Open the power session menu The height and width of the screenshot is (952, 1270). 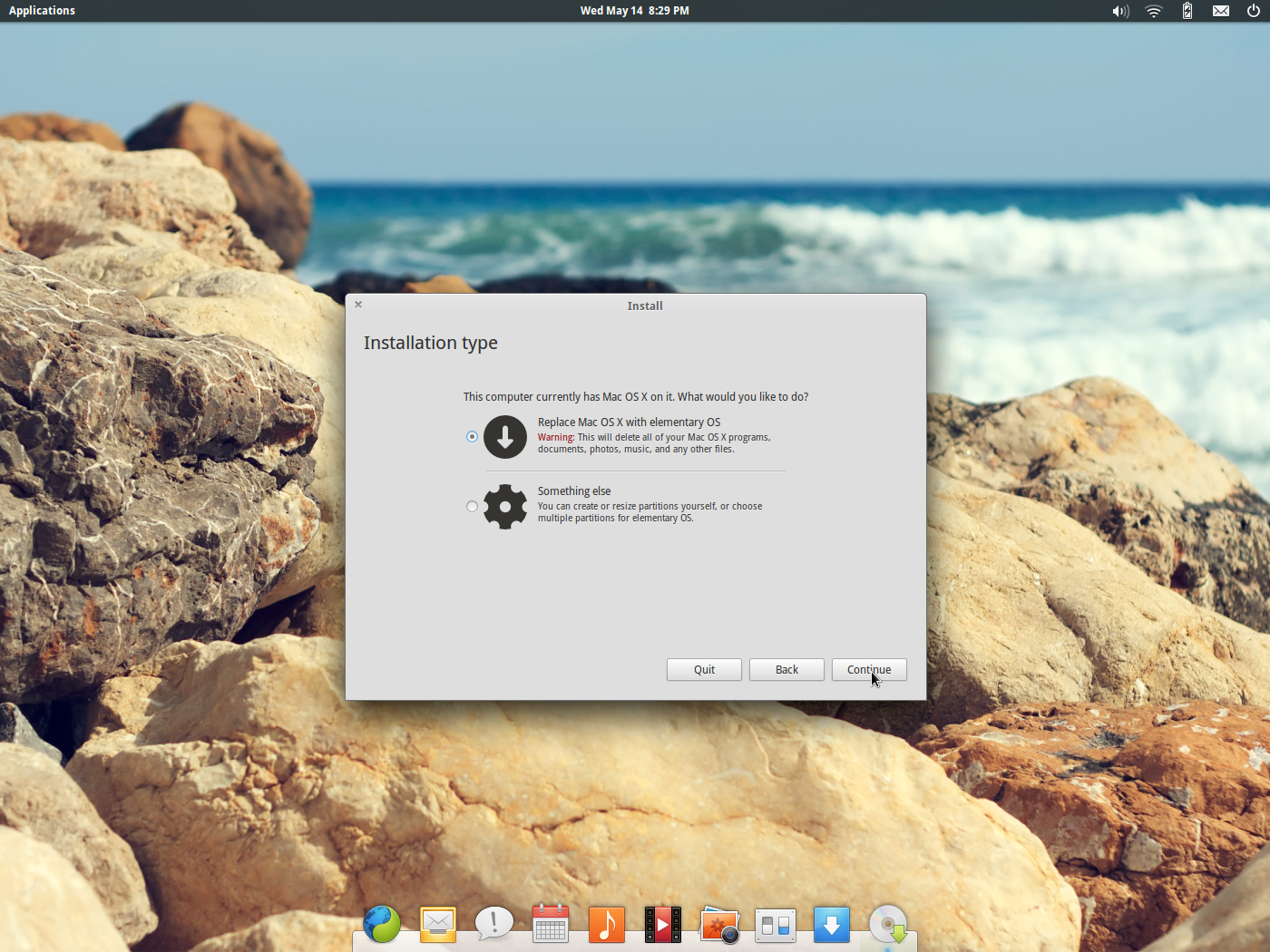tap(1254, 11)
